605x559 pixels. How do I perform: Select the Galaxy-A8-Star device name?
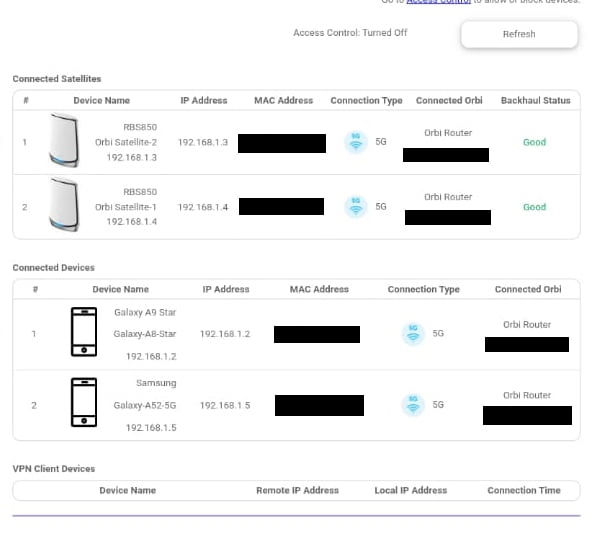[145, 334]
